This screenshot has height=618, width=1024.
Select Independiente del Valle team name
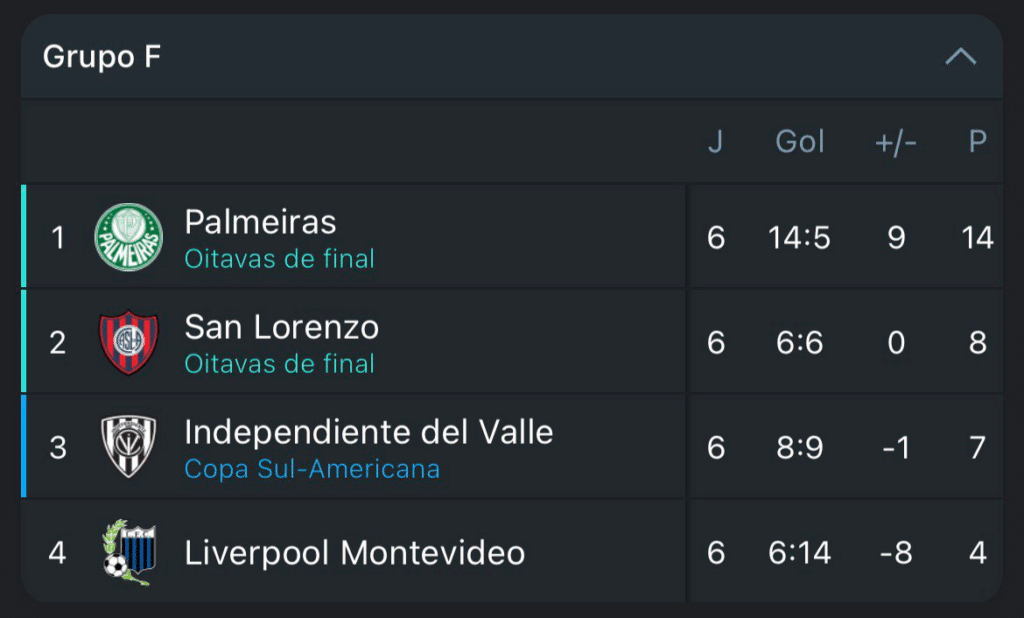[368, 431]
